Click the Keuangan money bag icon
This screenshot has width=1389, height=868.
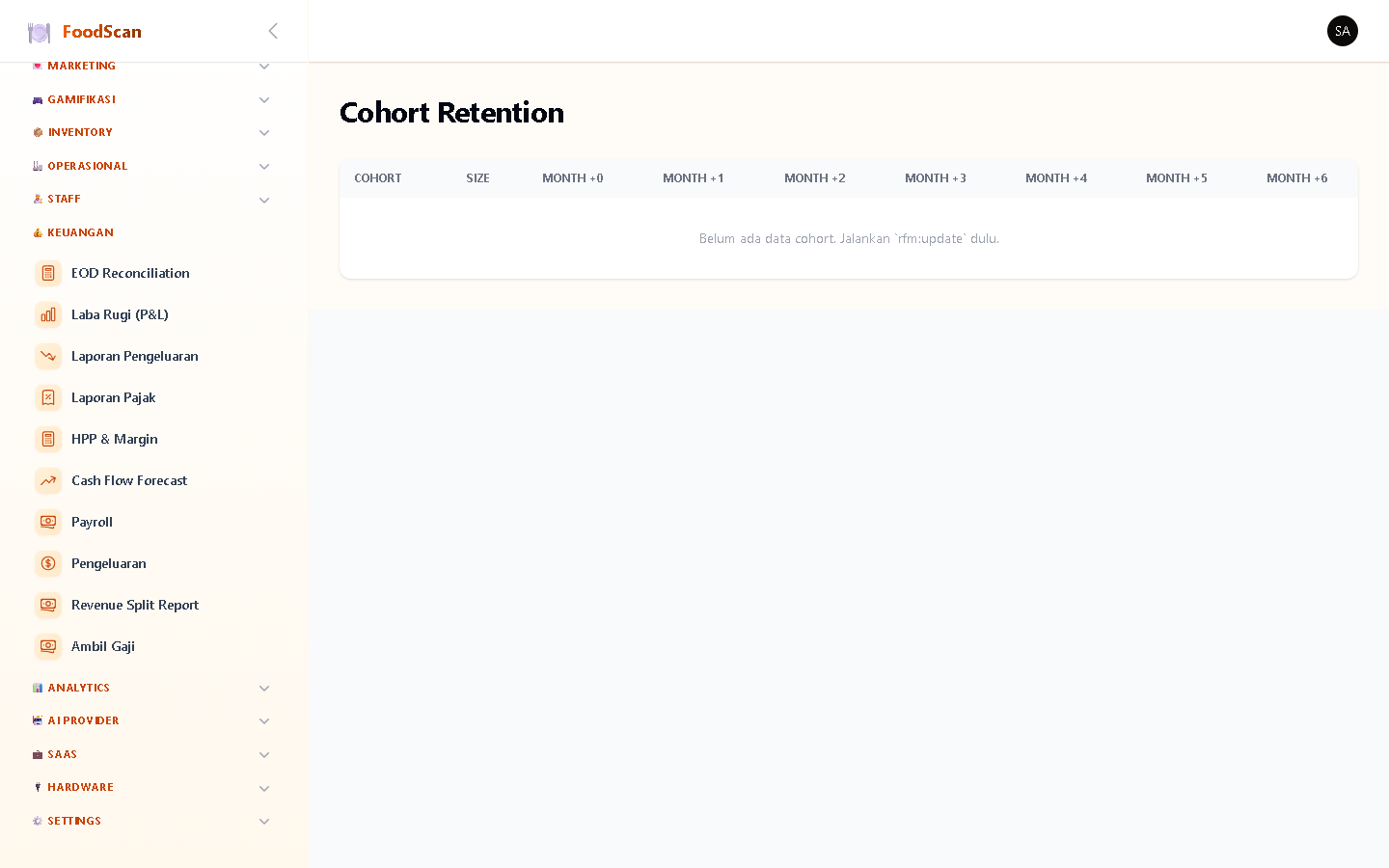click(38, 232)
